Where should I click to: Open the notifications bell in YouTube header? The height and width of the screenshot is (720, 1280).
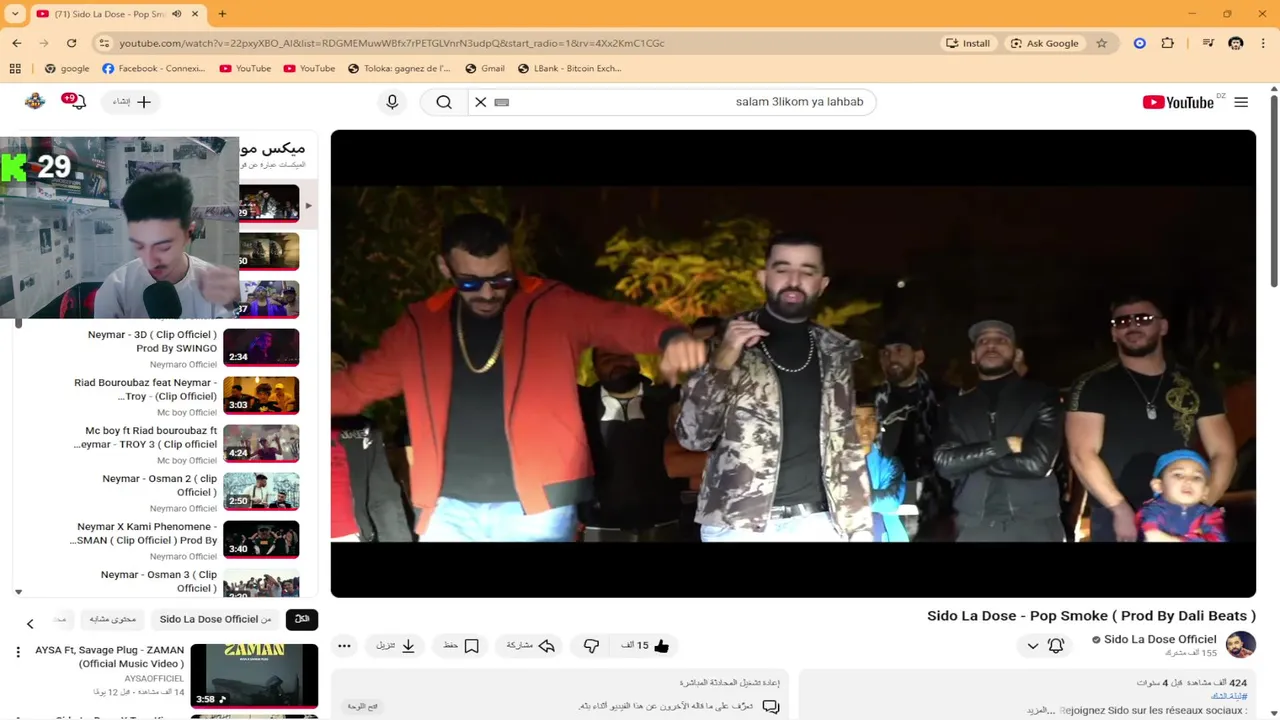coord(76,101)
